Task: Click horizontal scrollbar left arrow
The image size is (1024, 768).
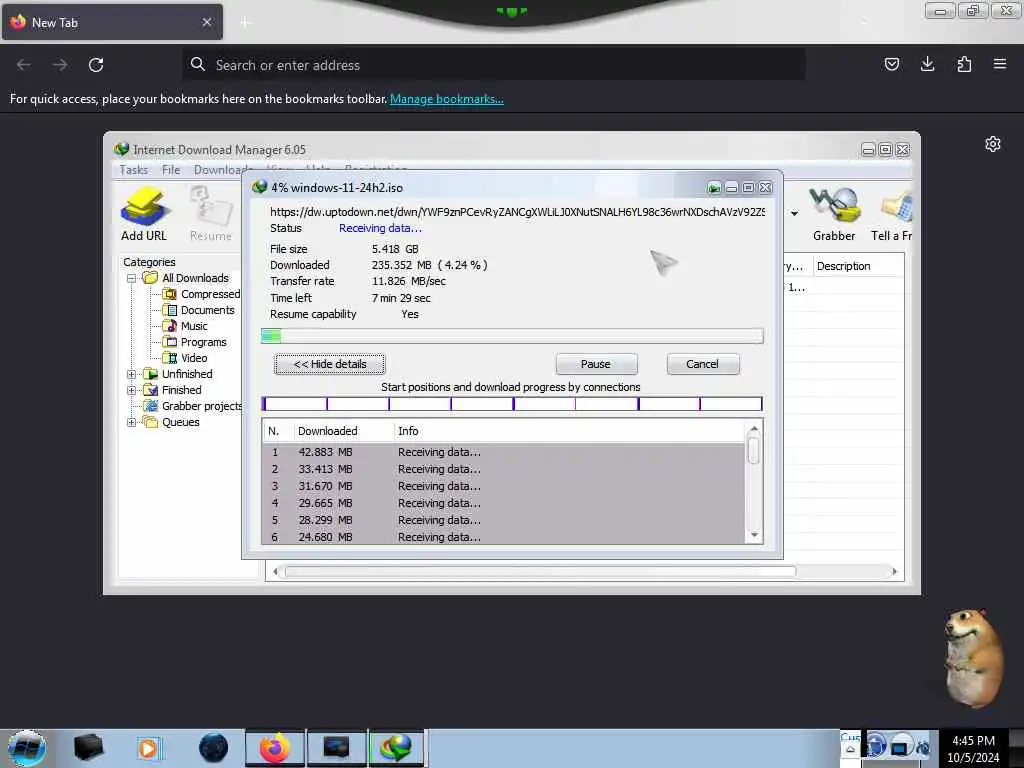Action: pos(275,571)
